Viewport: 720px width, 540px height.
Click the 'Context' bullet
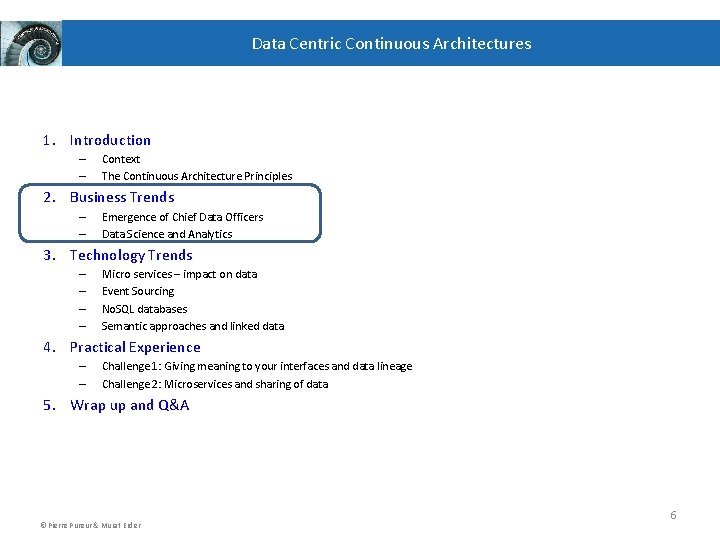click(x=121, y=159)
